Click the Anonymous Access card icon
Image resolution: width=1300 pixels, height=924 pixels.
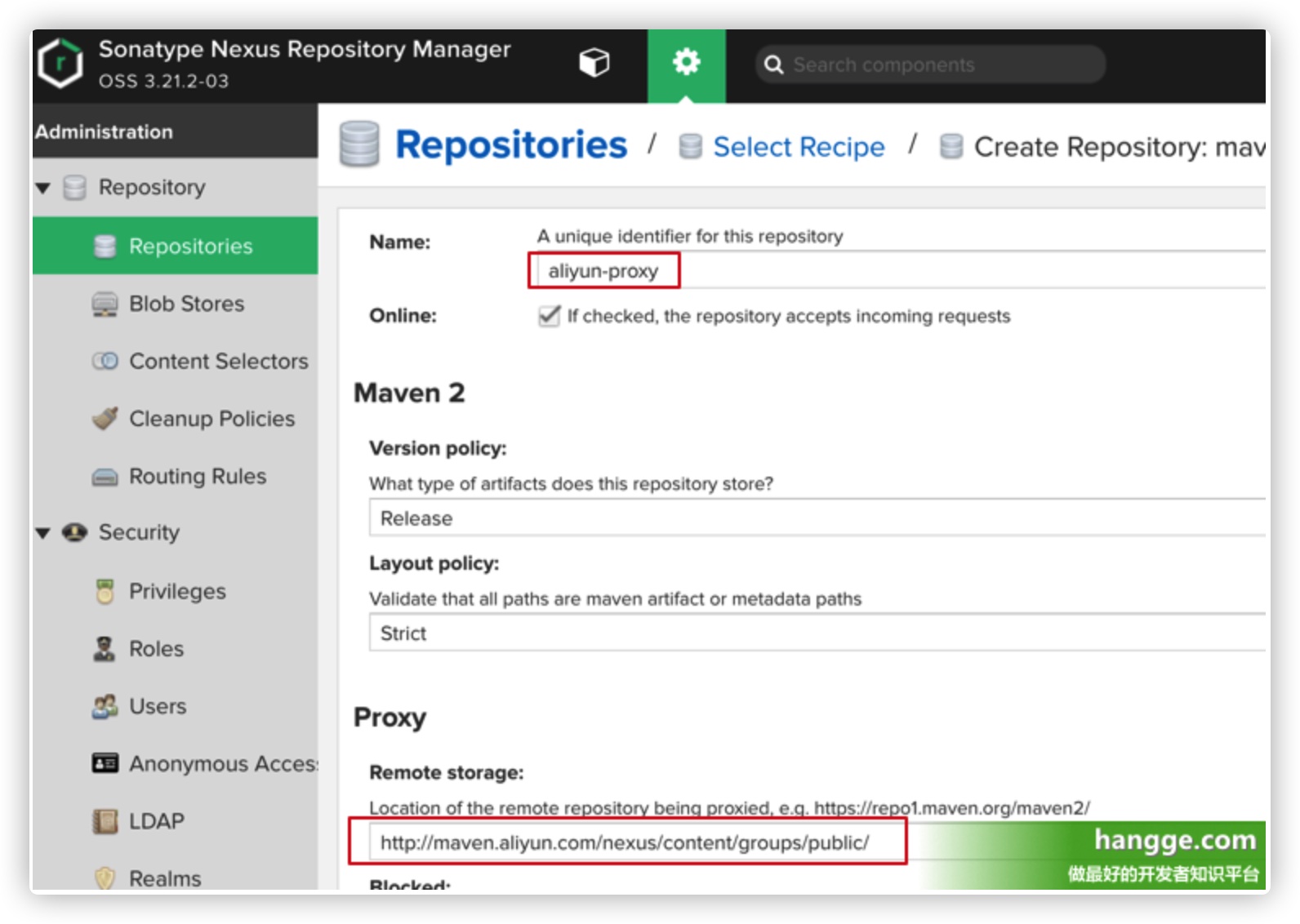[105, 763]
